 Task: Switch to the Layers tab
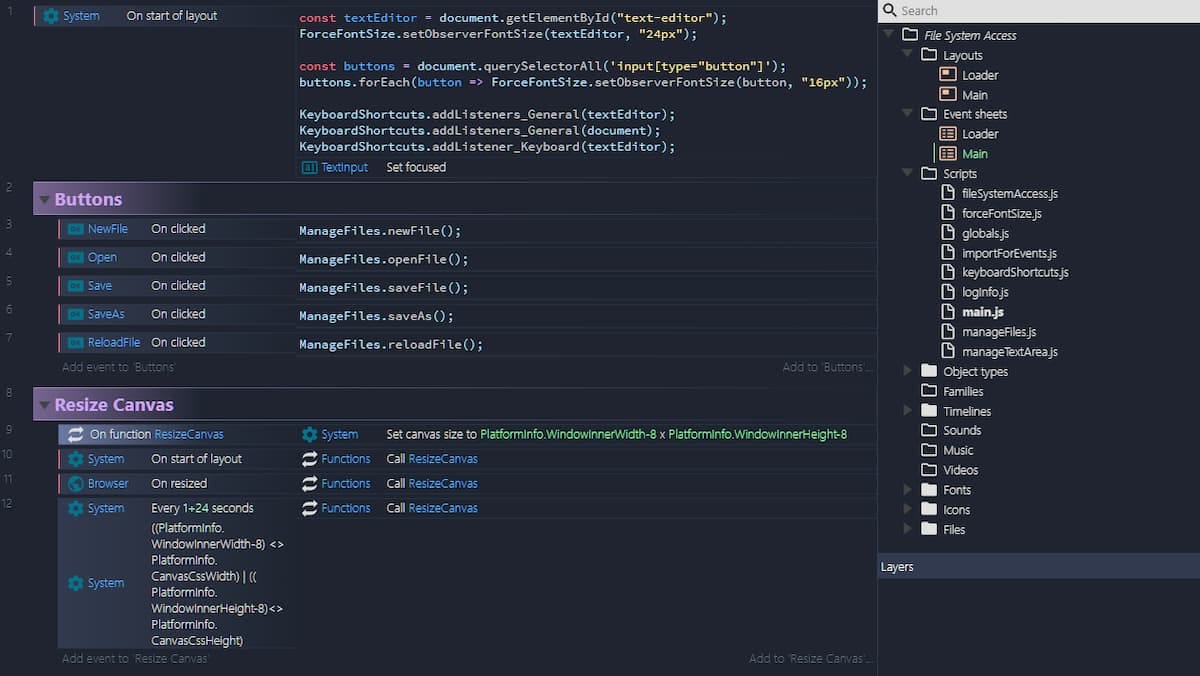click(x=897, y=566)
